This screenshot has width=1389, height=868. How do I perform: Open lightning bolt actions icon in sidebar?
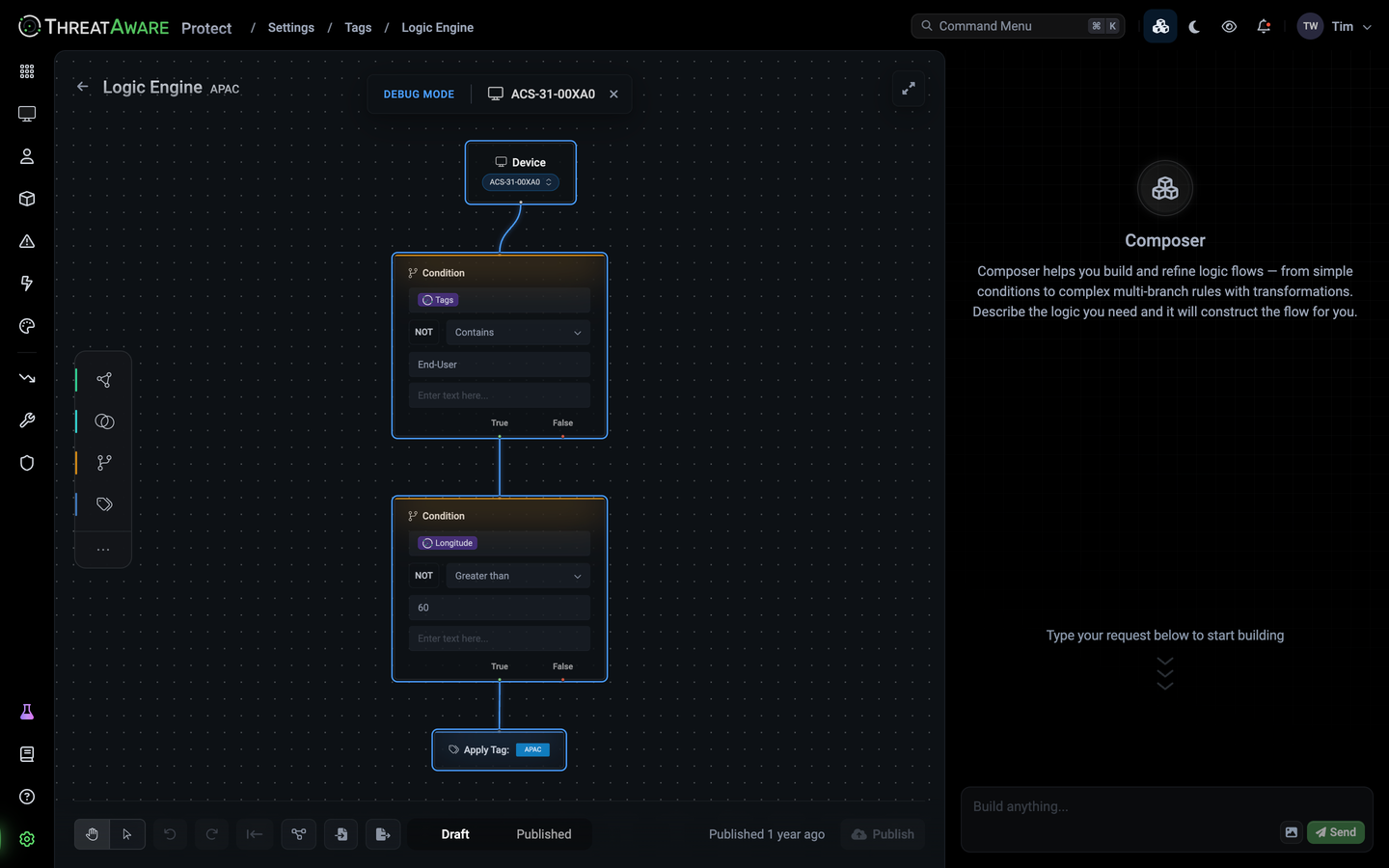click(x=27, y=284)
